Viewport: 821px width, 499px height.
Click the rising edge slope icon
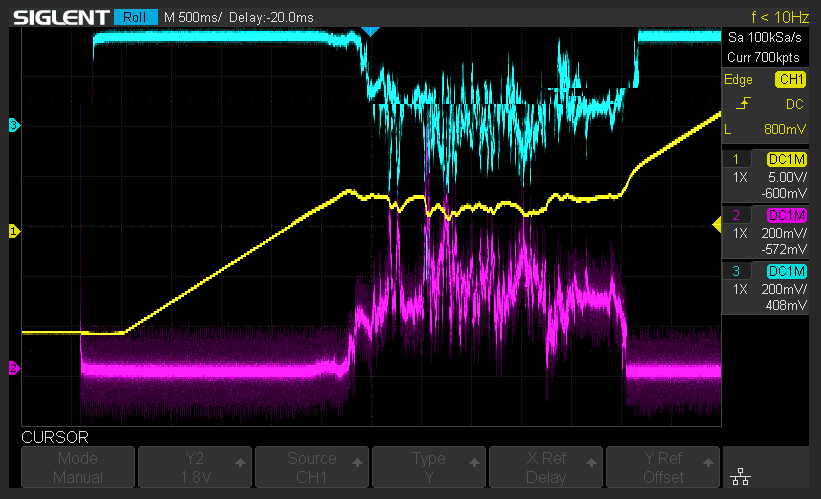click(743, 104)
